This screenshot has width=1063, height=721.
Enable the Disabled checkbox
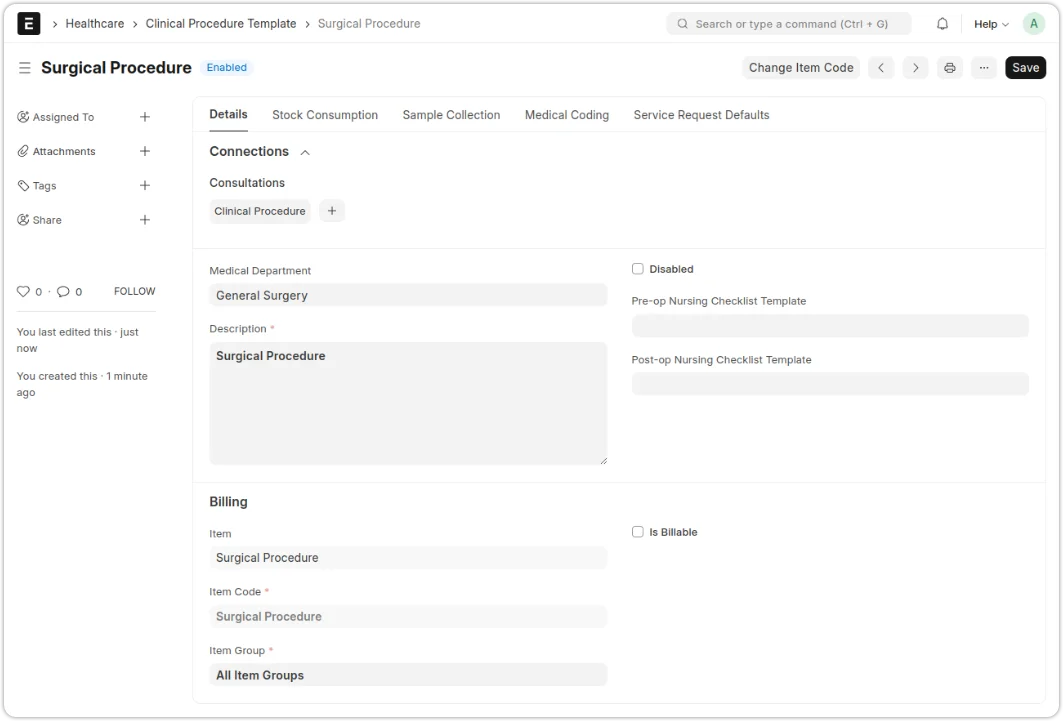point(638,269)
